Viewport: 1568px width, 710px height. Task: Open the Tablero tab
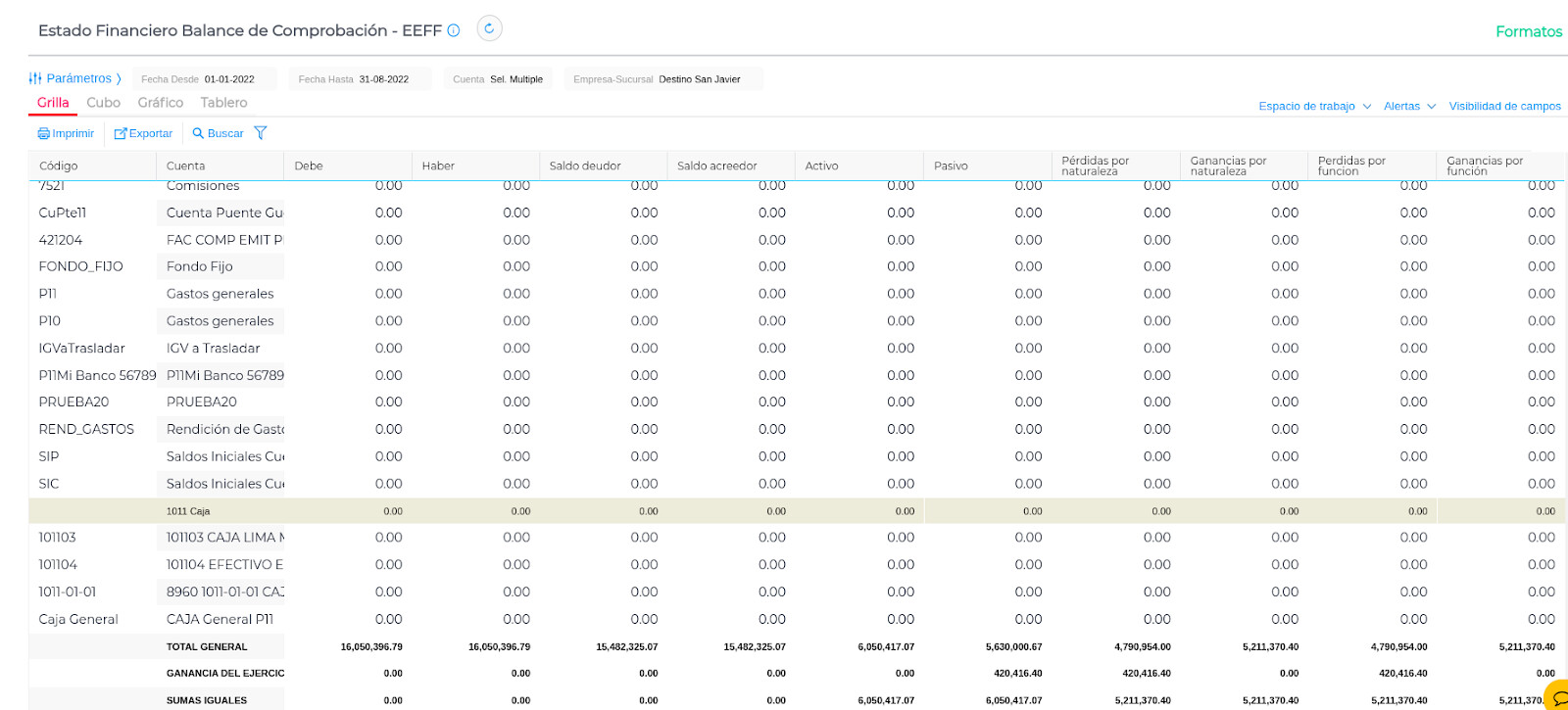223,103
